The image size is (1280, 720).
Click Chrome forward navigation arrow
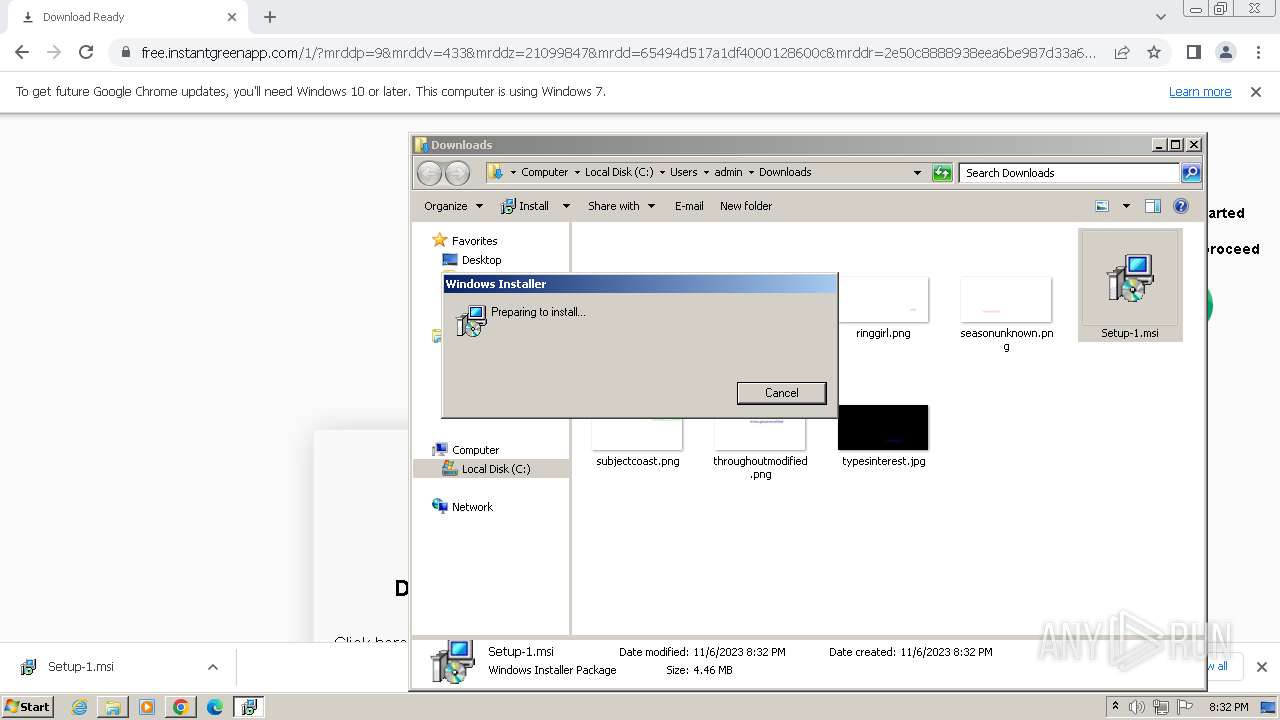(54, 52)
